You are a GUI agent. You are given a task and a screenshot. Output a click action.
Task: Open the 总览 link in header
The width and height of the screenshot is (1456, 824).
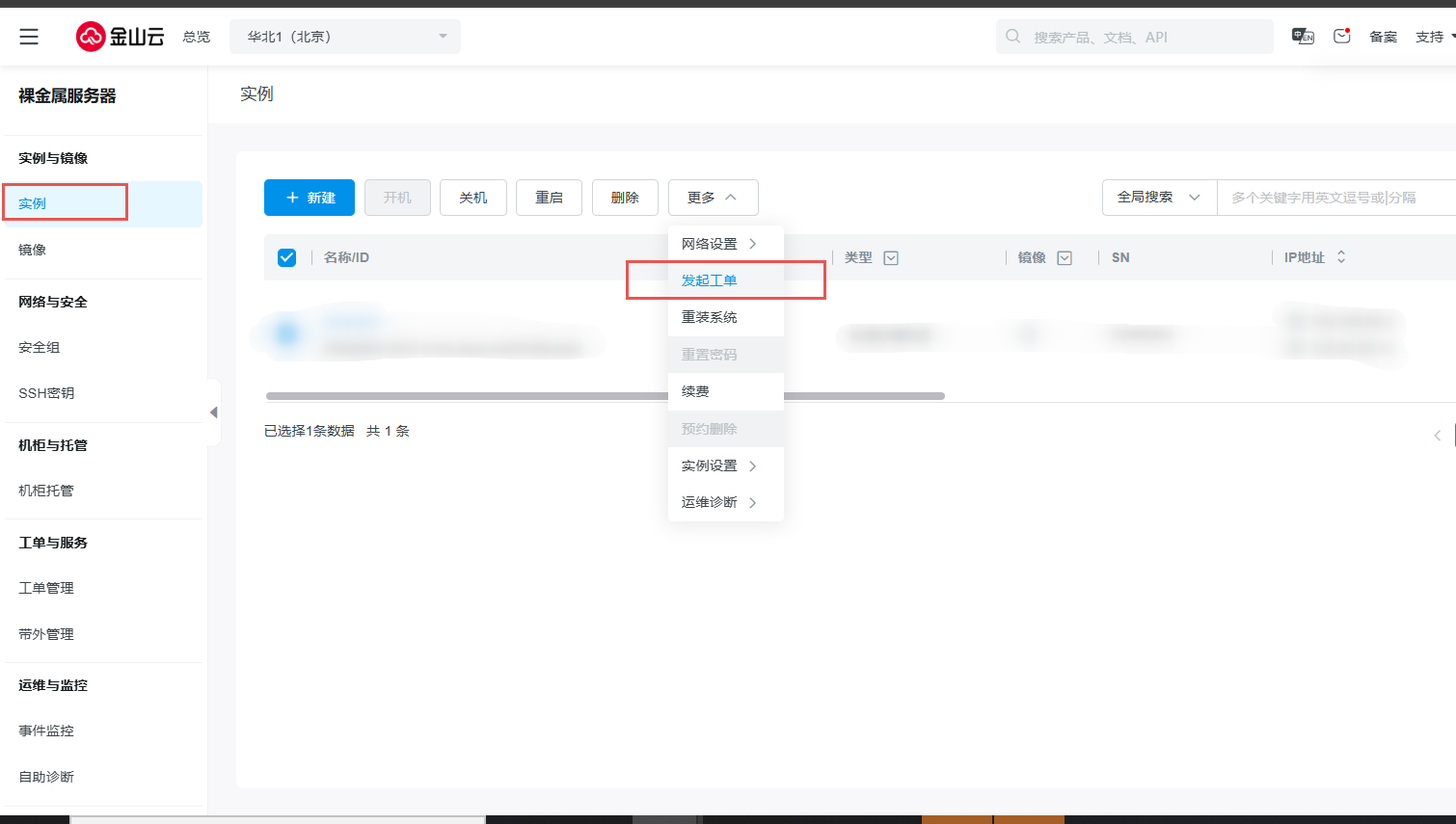(197, 37)
